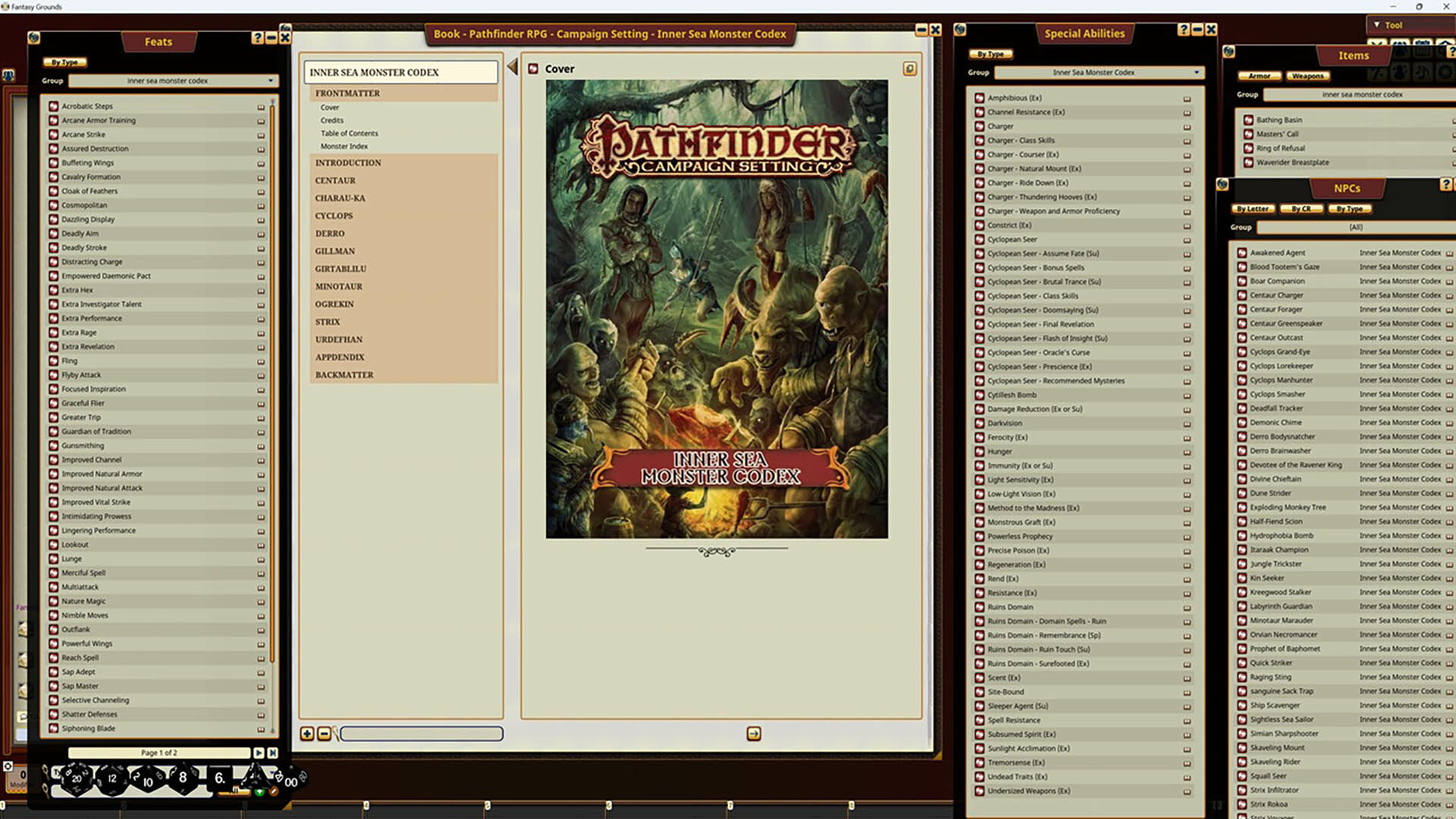Roll the d20 die in the dice tray
This screenshot has width=1456, height=819.
tap(75, 778)
